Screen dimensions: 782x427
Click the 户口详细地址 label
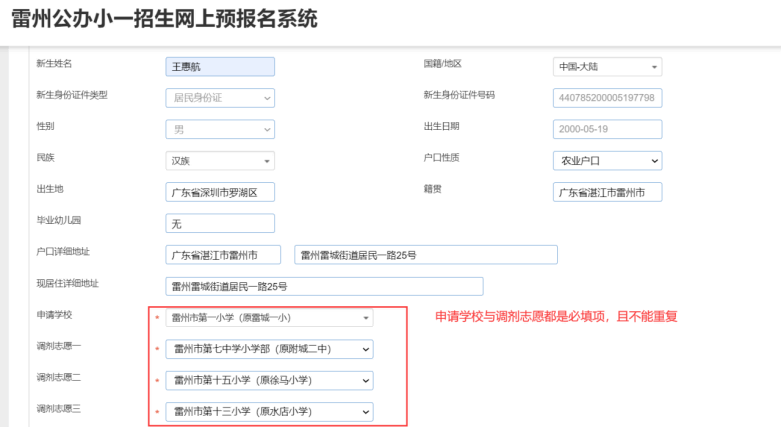63,252
